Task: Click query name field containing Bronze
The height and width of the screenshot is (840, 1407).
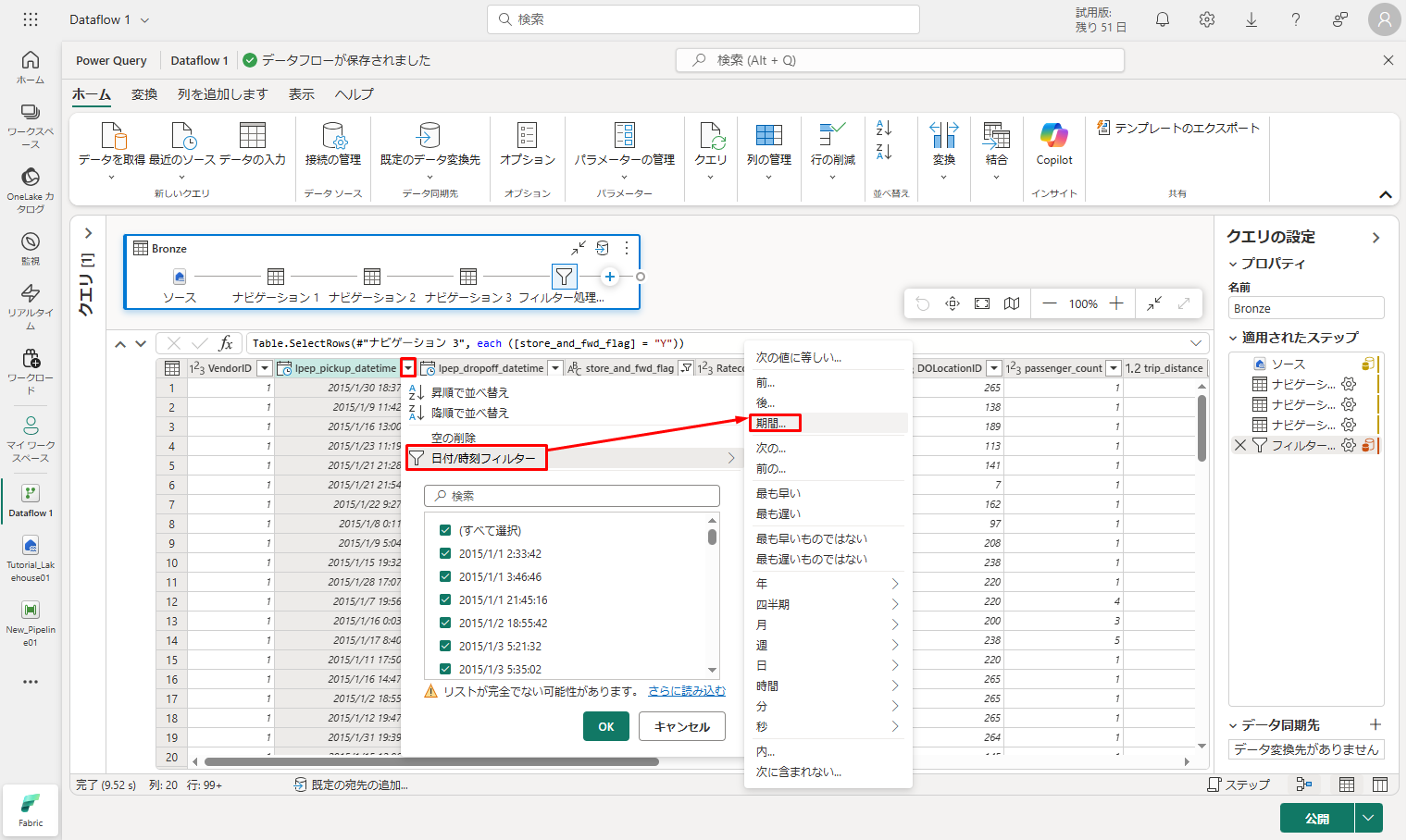Action: pyautogui.click(x=1306, y=308)
